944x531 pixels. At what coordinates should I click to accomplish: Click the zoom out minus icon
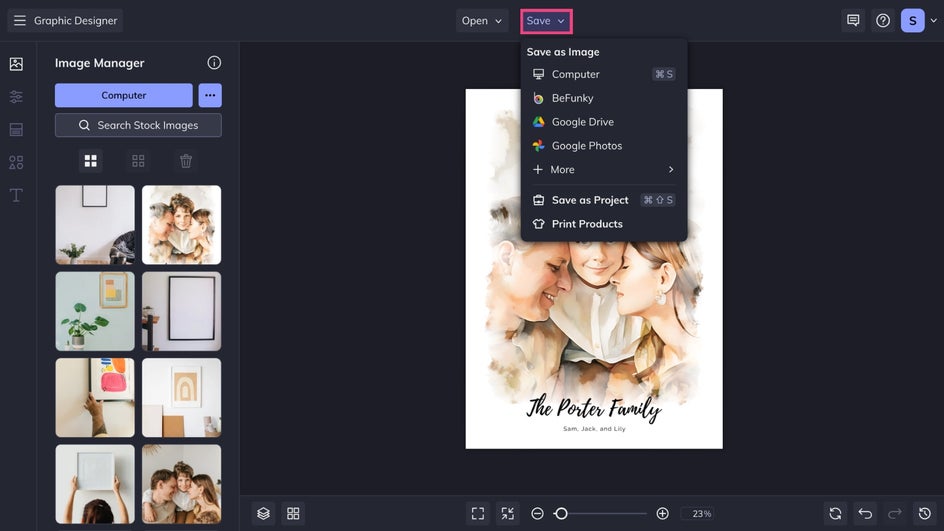pos(538,514)
